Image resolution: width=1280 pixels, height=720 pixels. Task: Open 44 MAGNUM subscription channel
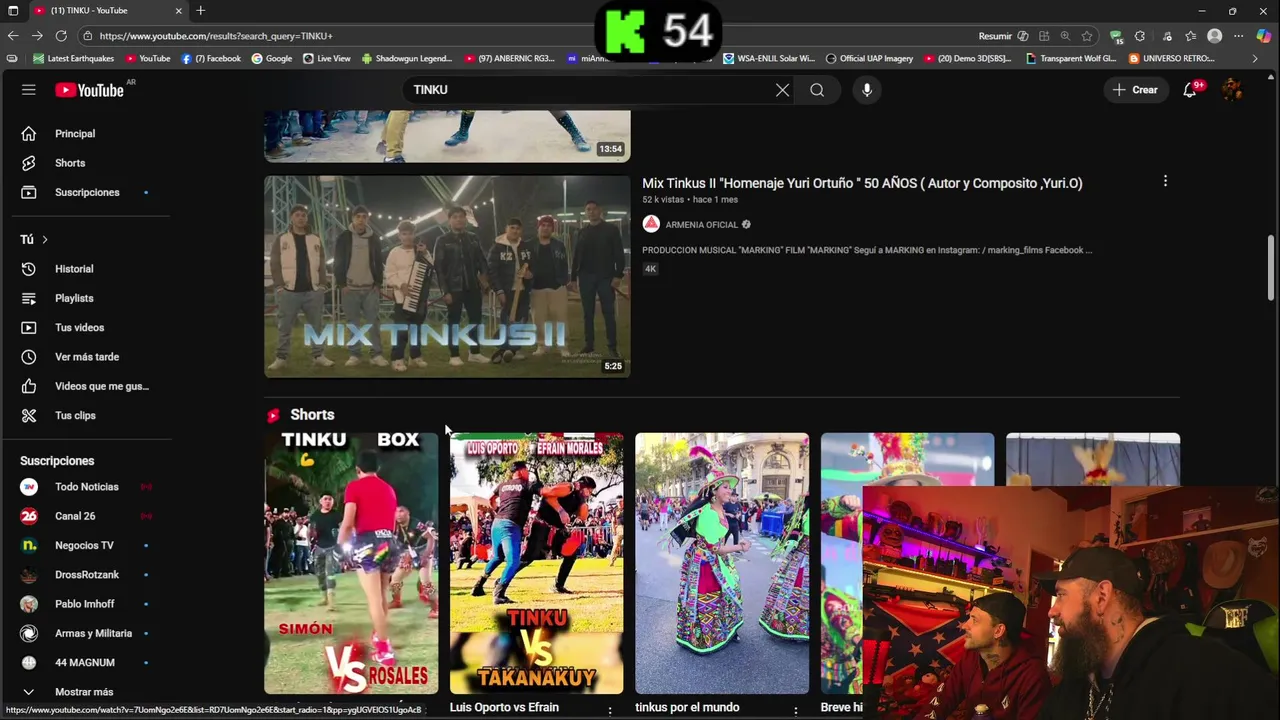pos(85,662)
